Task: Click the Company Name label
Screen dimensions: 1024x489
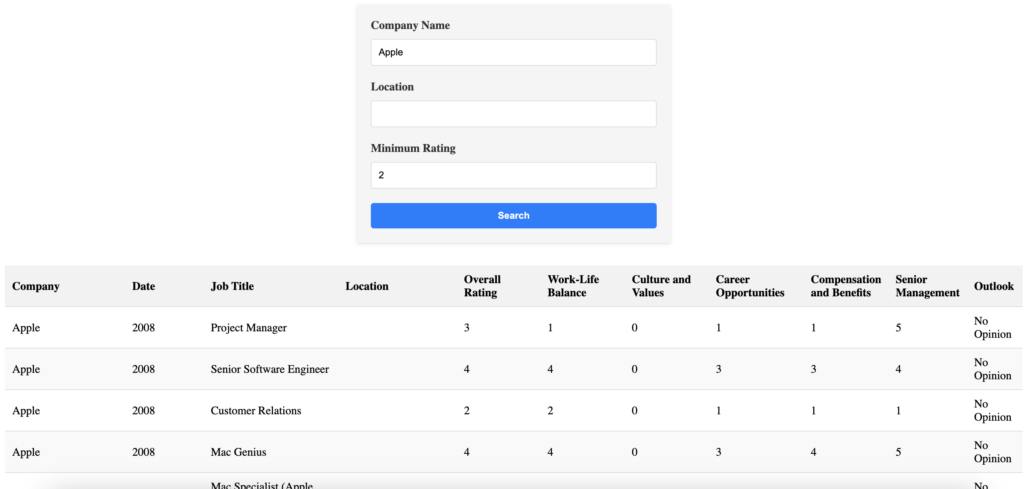Action: pyautogui.click(x=410, y=25)
